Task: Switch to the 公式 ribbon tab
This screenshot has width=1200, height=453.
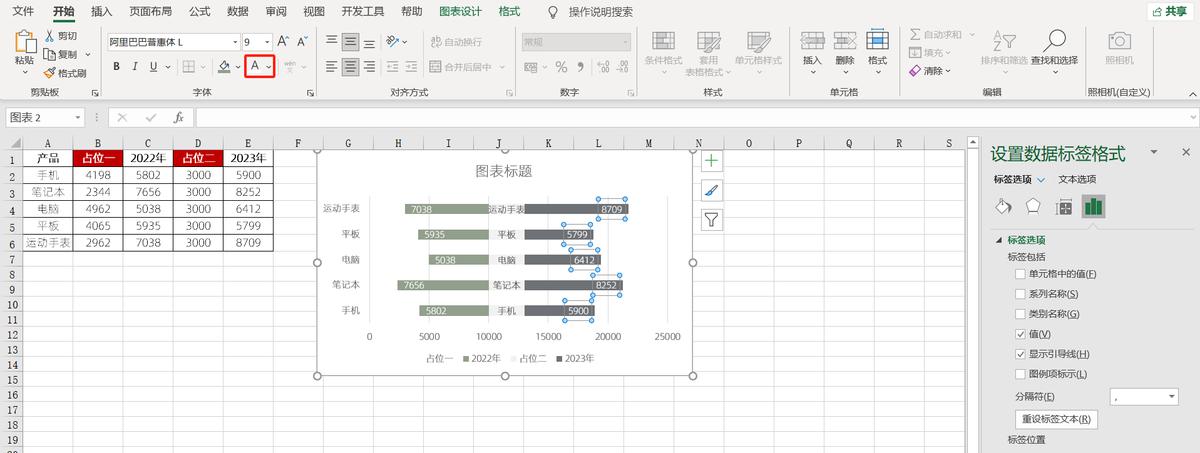Action: pos(199,12)
